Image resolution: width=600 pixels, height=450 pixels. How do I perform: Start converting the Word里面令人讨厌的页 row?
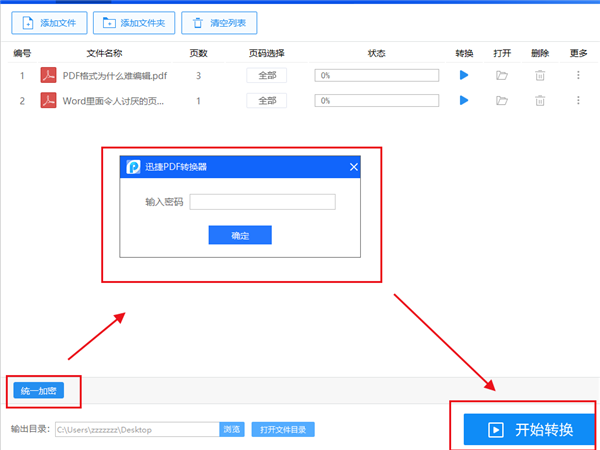click(464, 100)
